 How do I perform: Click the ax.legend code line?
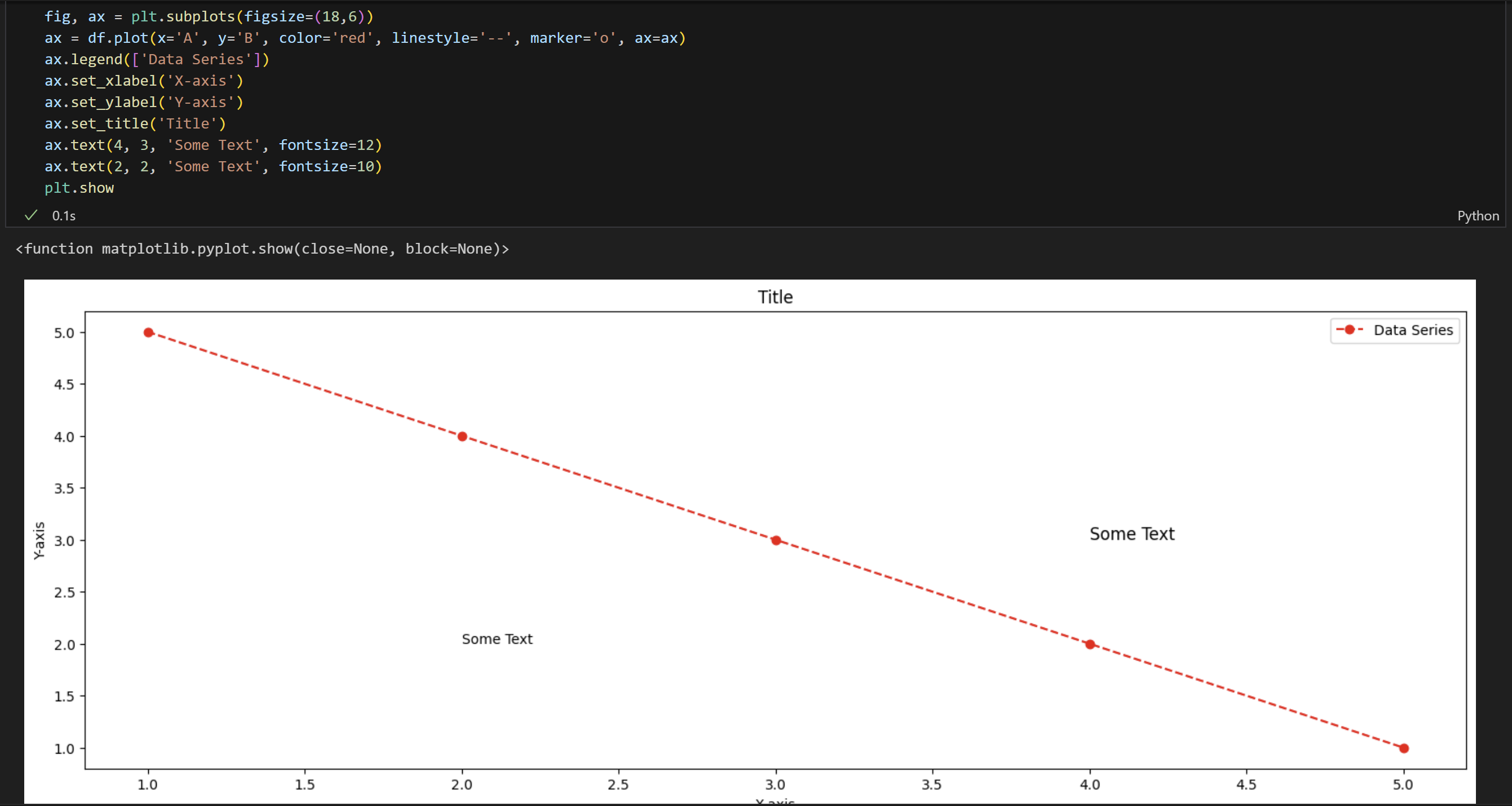click(x=157, y=59)
